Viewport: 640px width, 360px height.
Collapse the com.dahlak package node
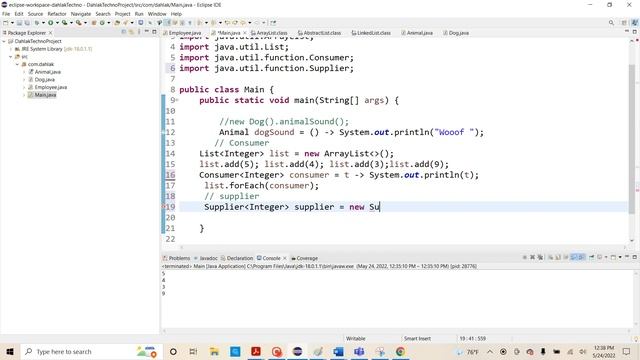pyautogui.click(x=17, y=64)
